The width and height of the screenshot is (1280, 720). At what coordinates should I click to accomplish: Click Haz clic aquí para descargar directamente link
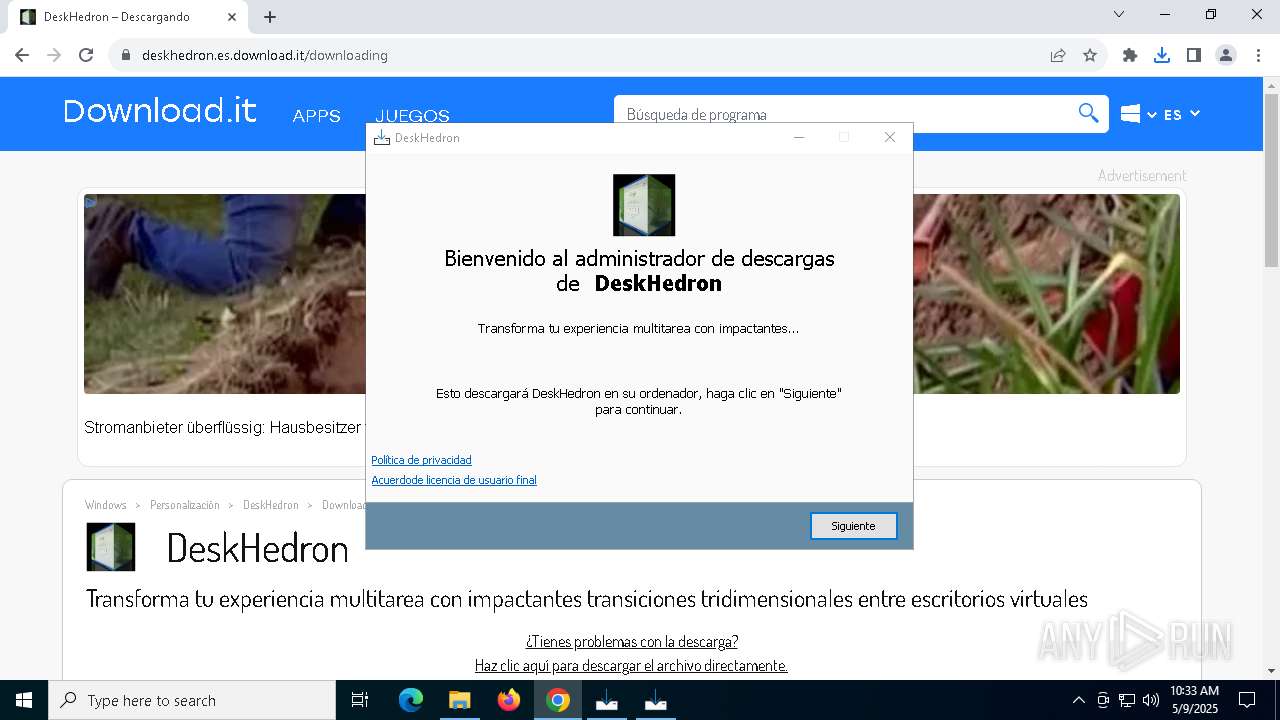point(631,665)
